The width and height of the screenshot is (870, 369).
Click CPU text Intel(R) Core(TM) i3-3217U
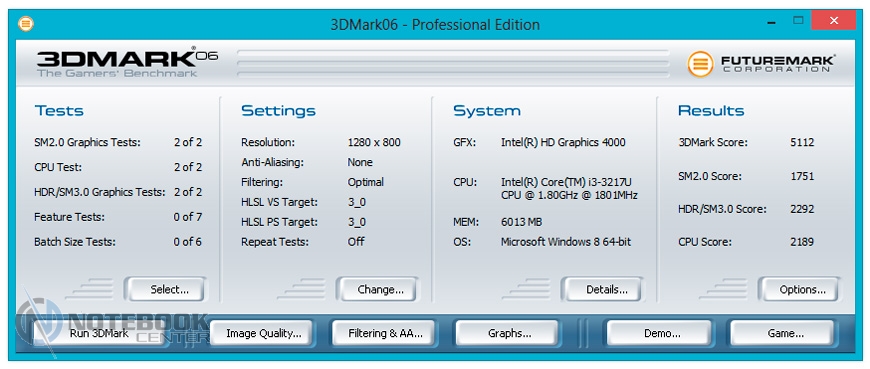coord(565,182)
